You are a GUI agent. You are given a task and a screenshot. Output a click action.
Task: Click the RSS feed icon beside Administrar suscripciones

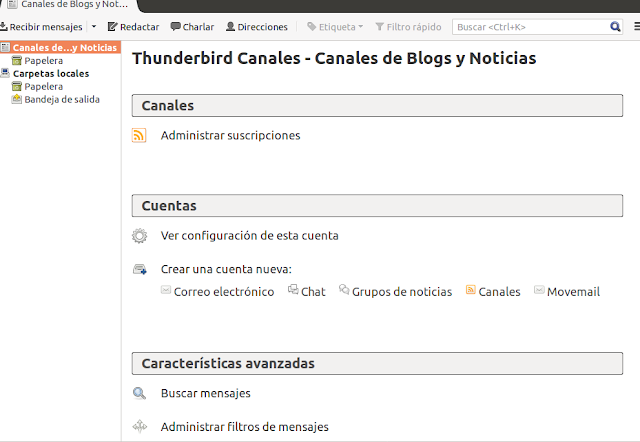tap(139, 135)
